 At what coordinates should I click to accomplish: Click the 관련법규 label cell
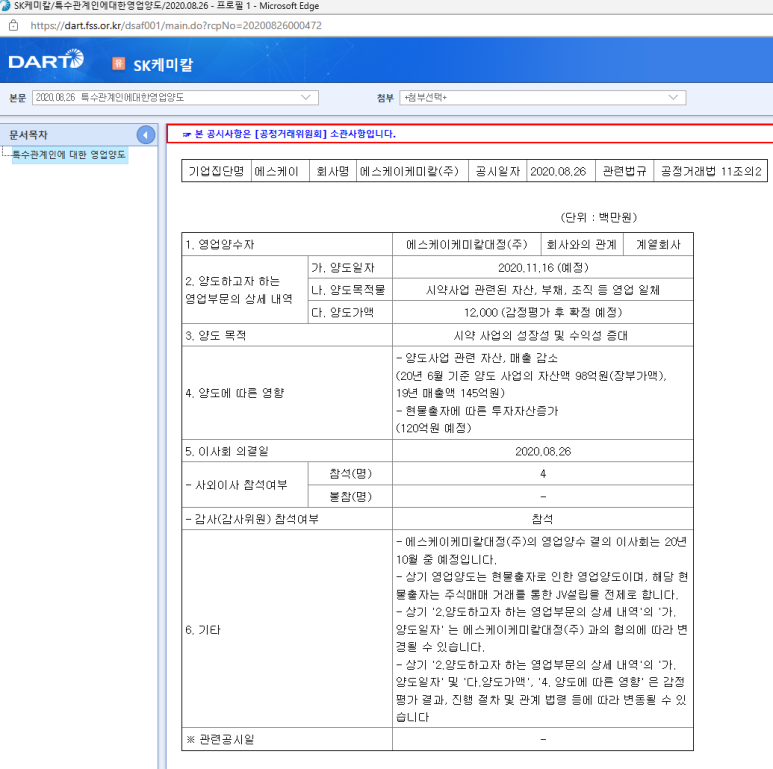624,171
